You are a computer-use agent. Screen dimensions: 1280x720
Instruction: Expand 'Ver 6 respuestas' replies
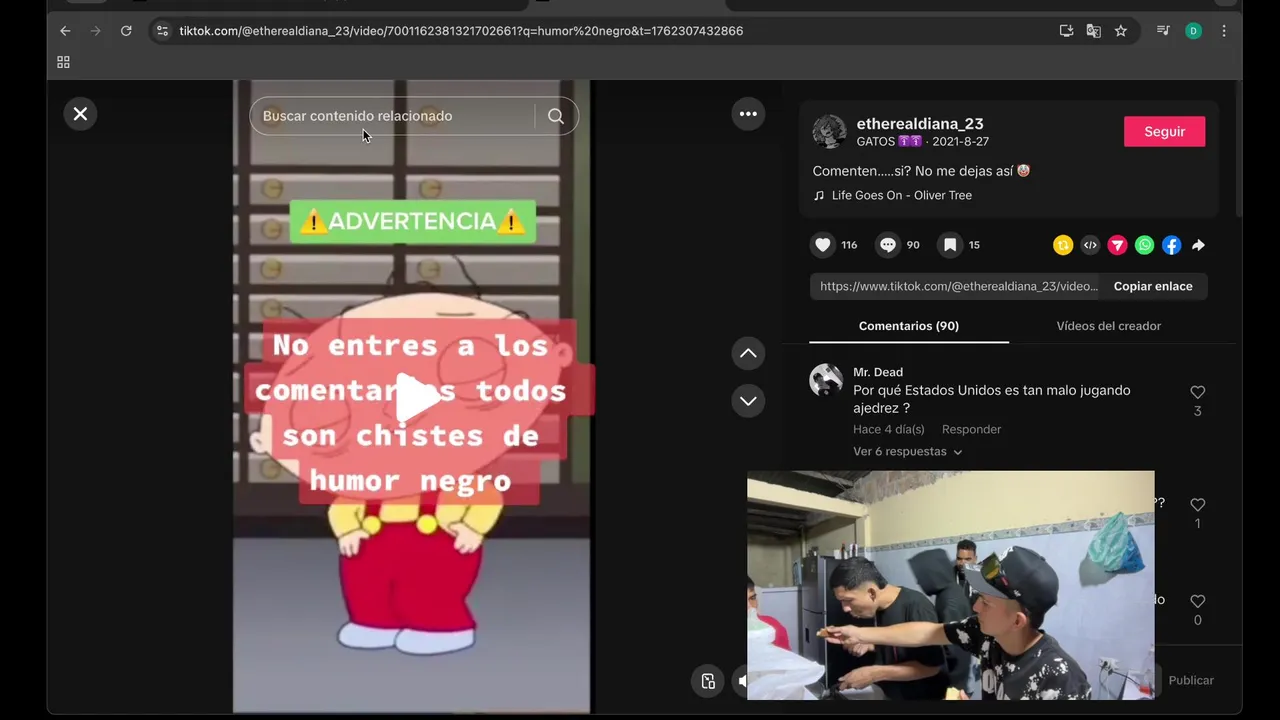[907, 452]
